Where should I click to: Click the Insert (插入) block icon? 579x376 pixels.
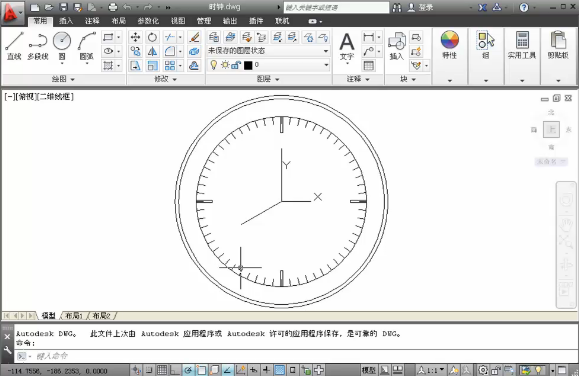coord(397,46)
